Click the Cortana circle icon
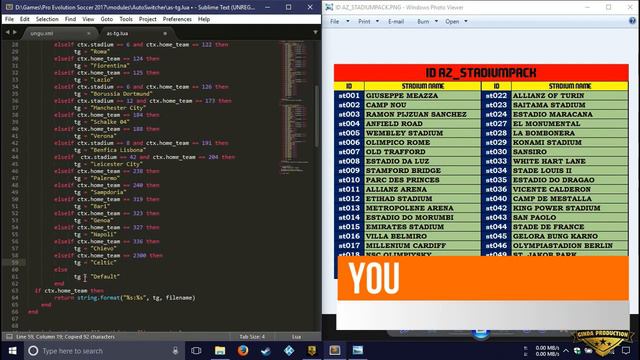 click(x=33, y=351)
